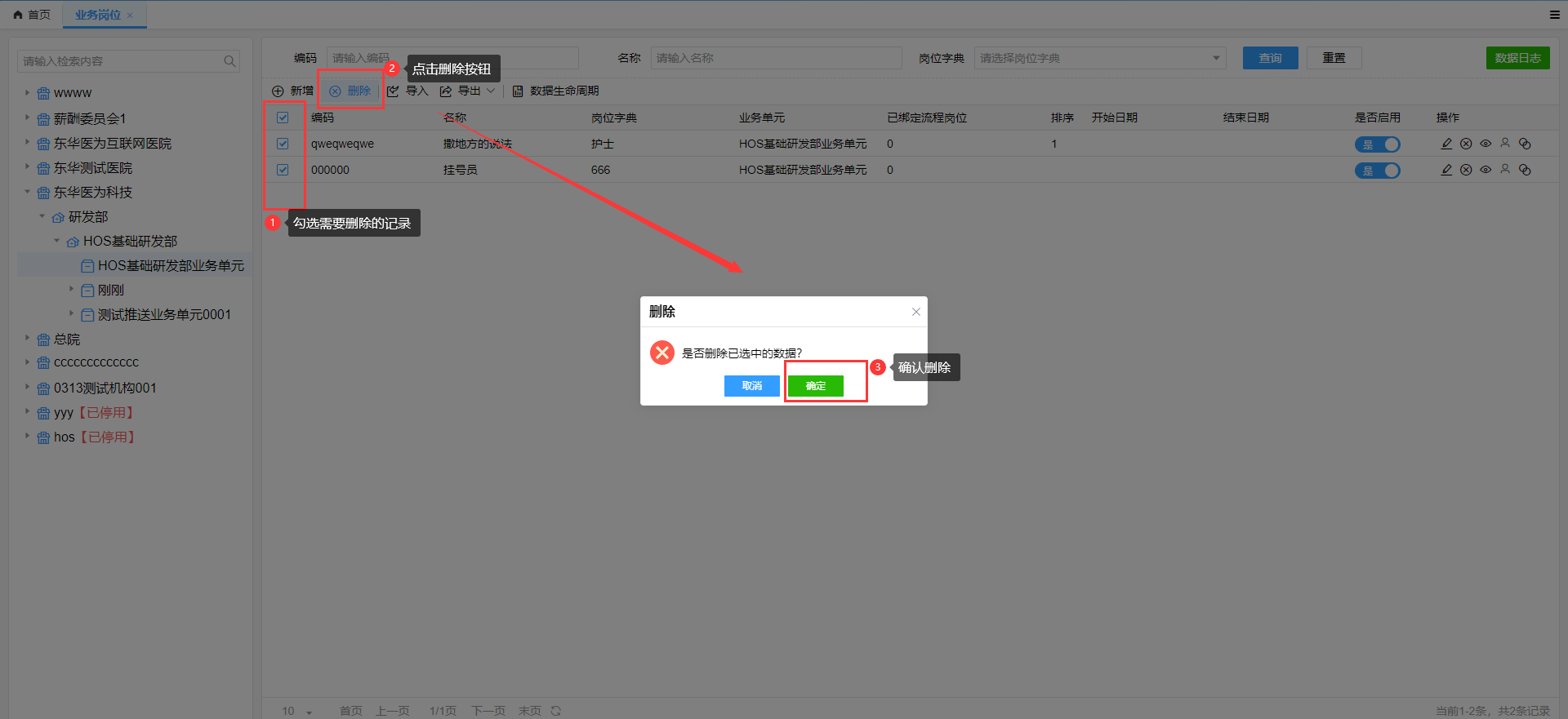Click the delete icon in 000000 row
Image resolution: width=1568 pixels, height=719 pixels.
click(x=1466, y=170)
